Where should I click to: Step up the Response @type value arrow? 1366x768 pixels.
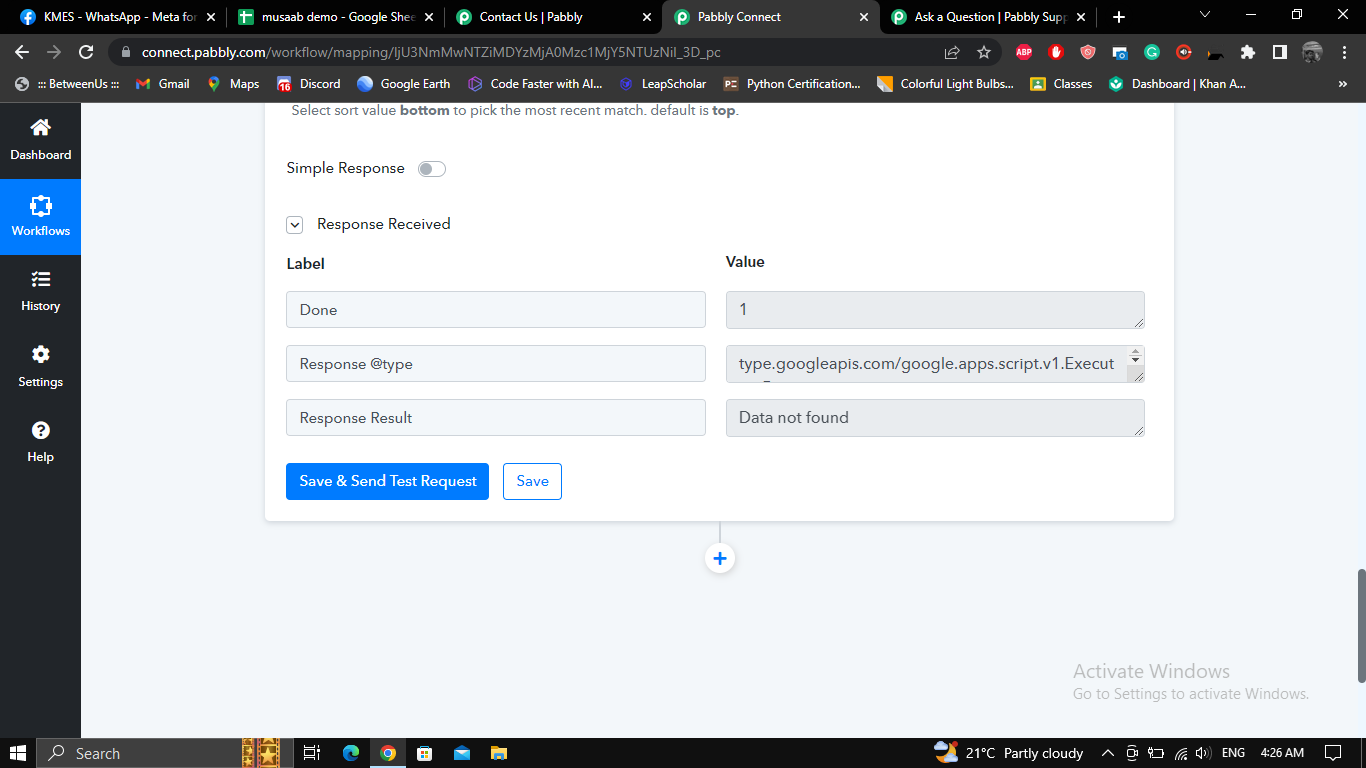[x=1135, y=353]
